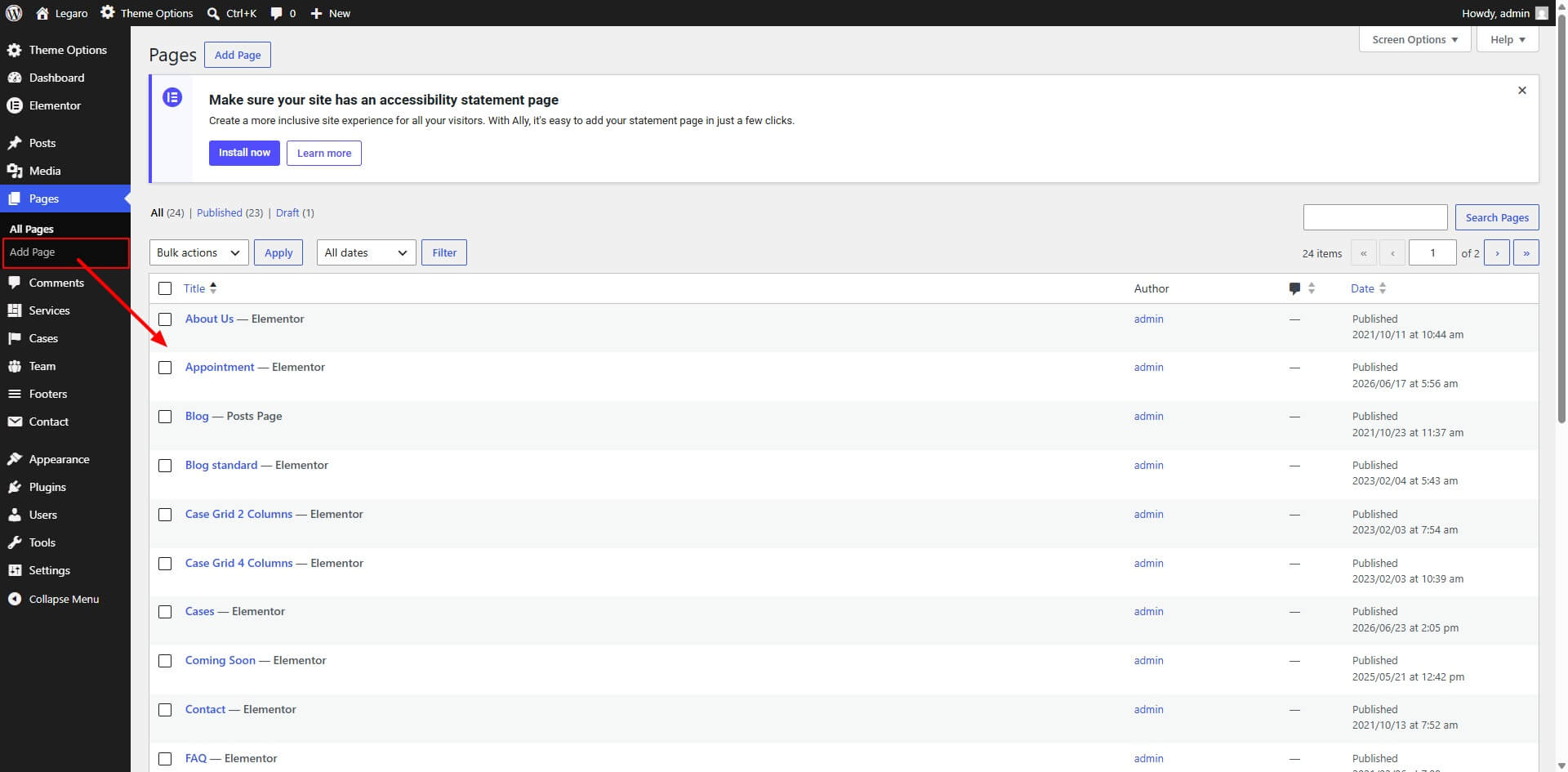Check the Appointment page checkbox
This screenshot has width=1568, height=772.
[165, 368]
